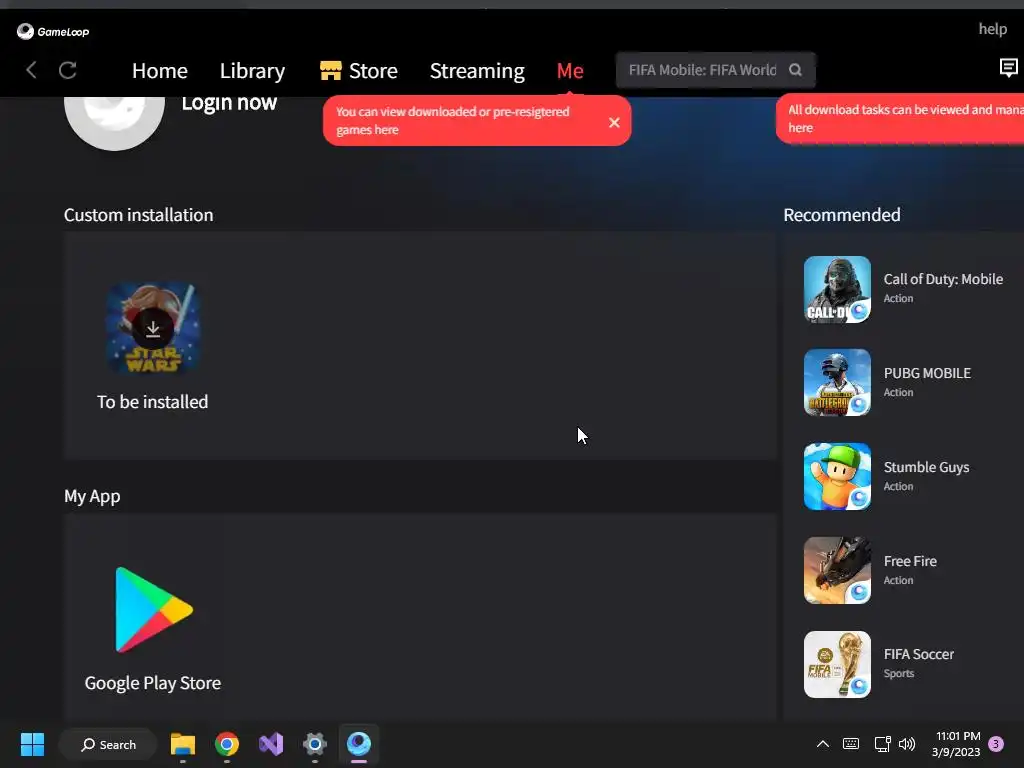This screenshot has height=768, width=1024.
Task: Click the touch keyboard tray icon
Action: point(851,744)
